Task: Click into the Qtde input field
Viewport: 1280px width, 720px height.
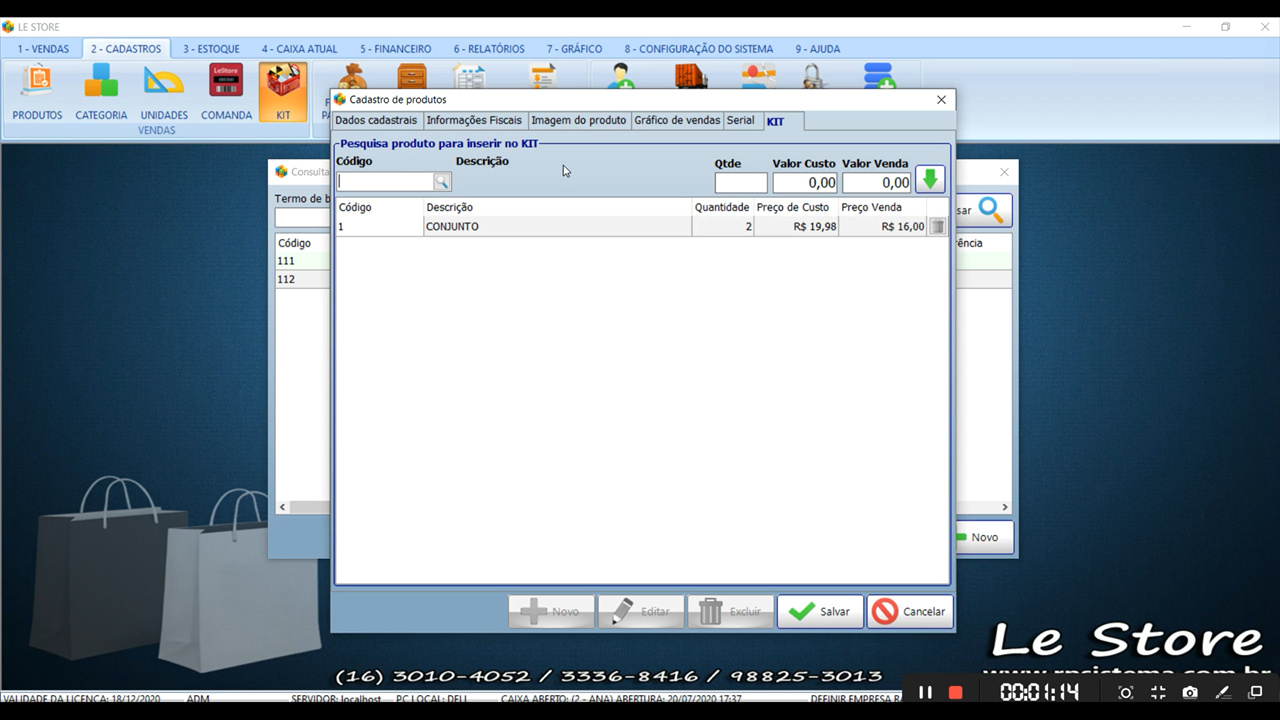Action: [x=741, y=183]
